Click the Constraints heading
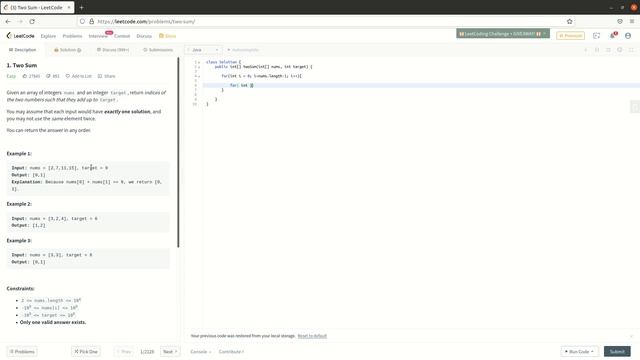Image resolution: width=640 pixels, height=360 pixels. click(20, 289)
